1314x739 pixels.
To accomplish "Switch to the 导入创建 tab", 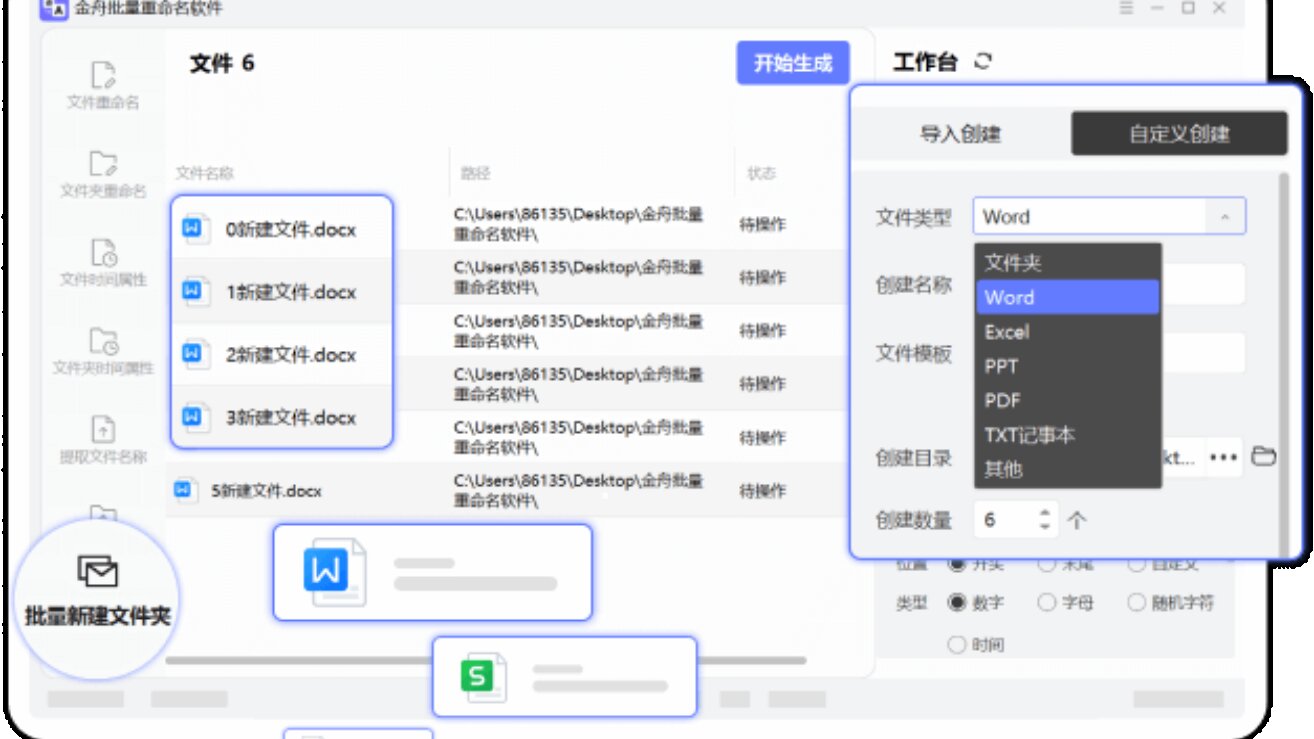I will click(962, 134).
